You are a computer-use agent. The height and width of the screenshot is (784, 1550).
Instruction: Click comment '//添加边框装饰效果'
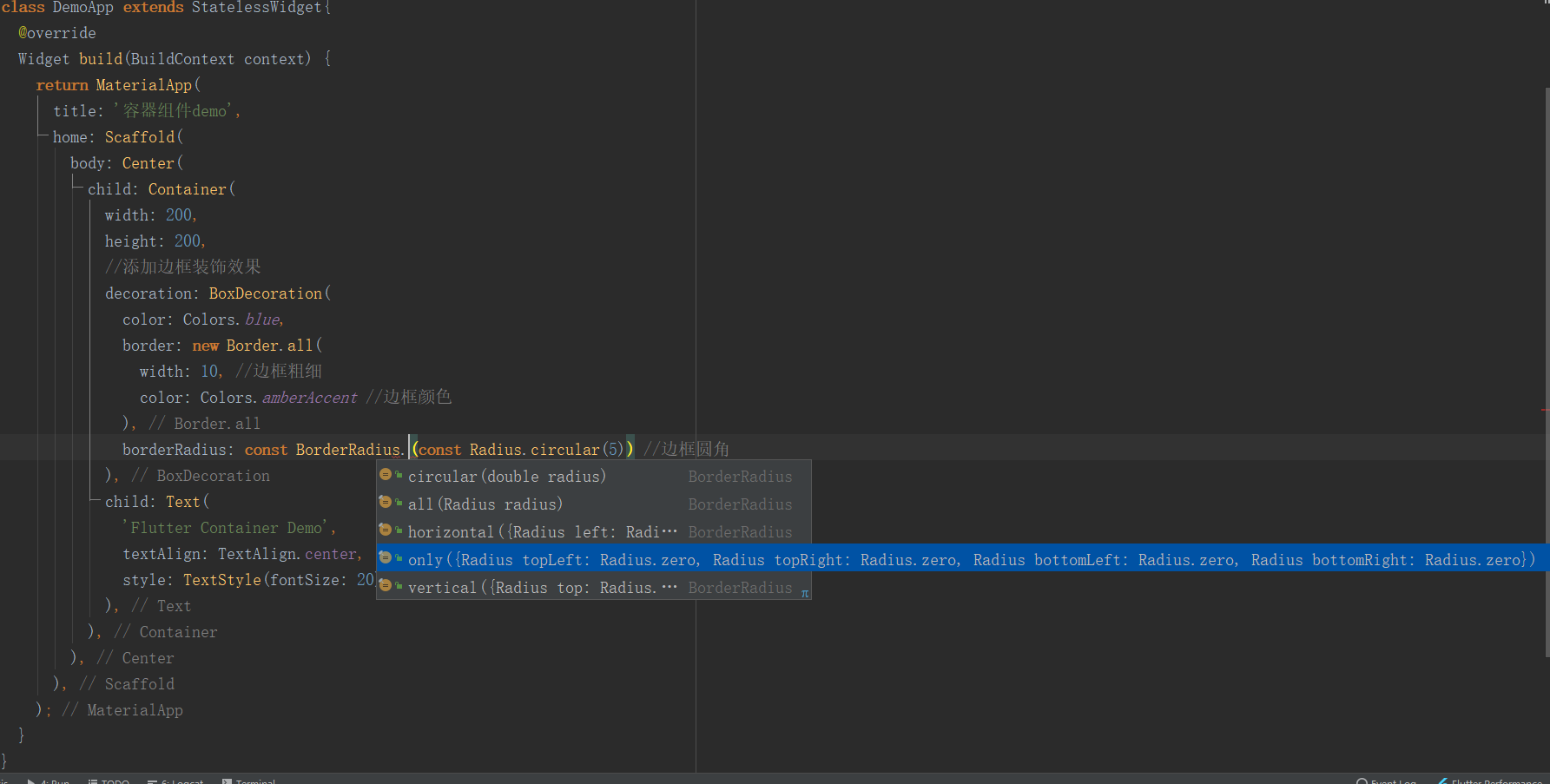click(x=183, y=267)
